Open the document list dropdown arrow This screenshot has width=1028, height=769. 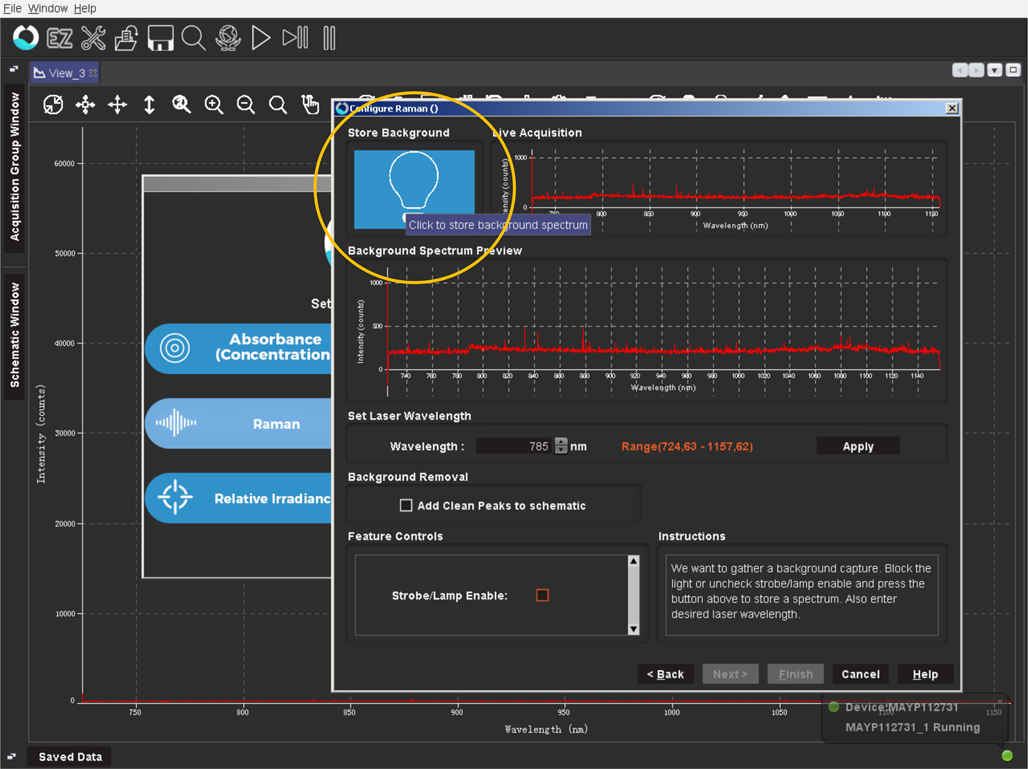[995, 70]
